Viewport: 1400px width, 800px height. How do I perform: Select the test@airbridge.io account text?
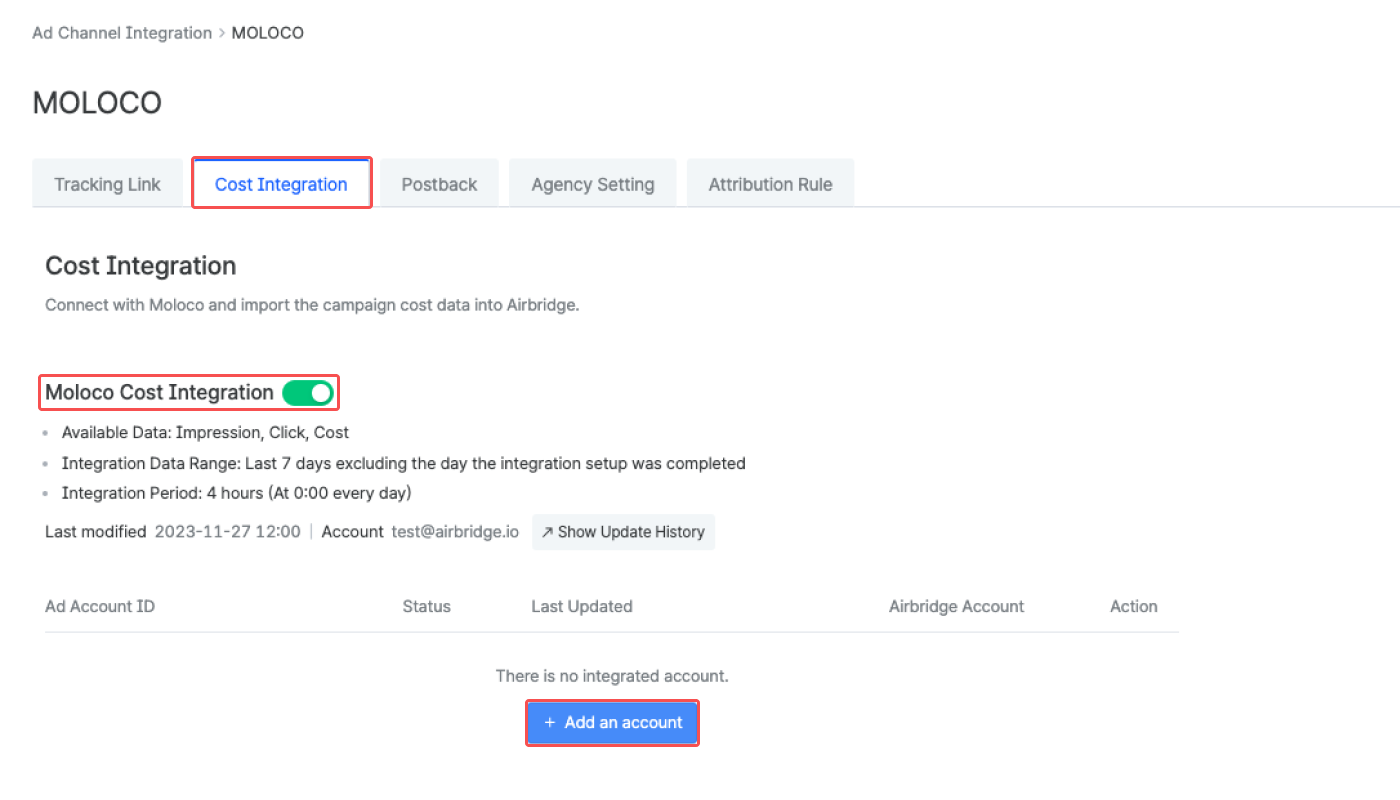click(455, 532)
